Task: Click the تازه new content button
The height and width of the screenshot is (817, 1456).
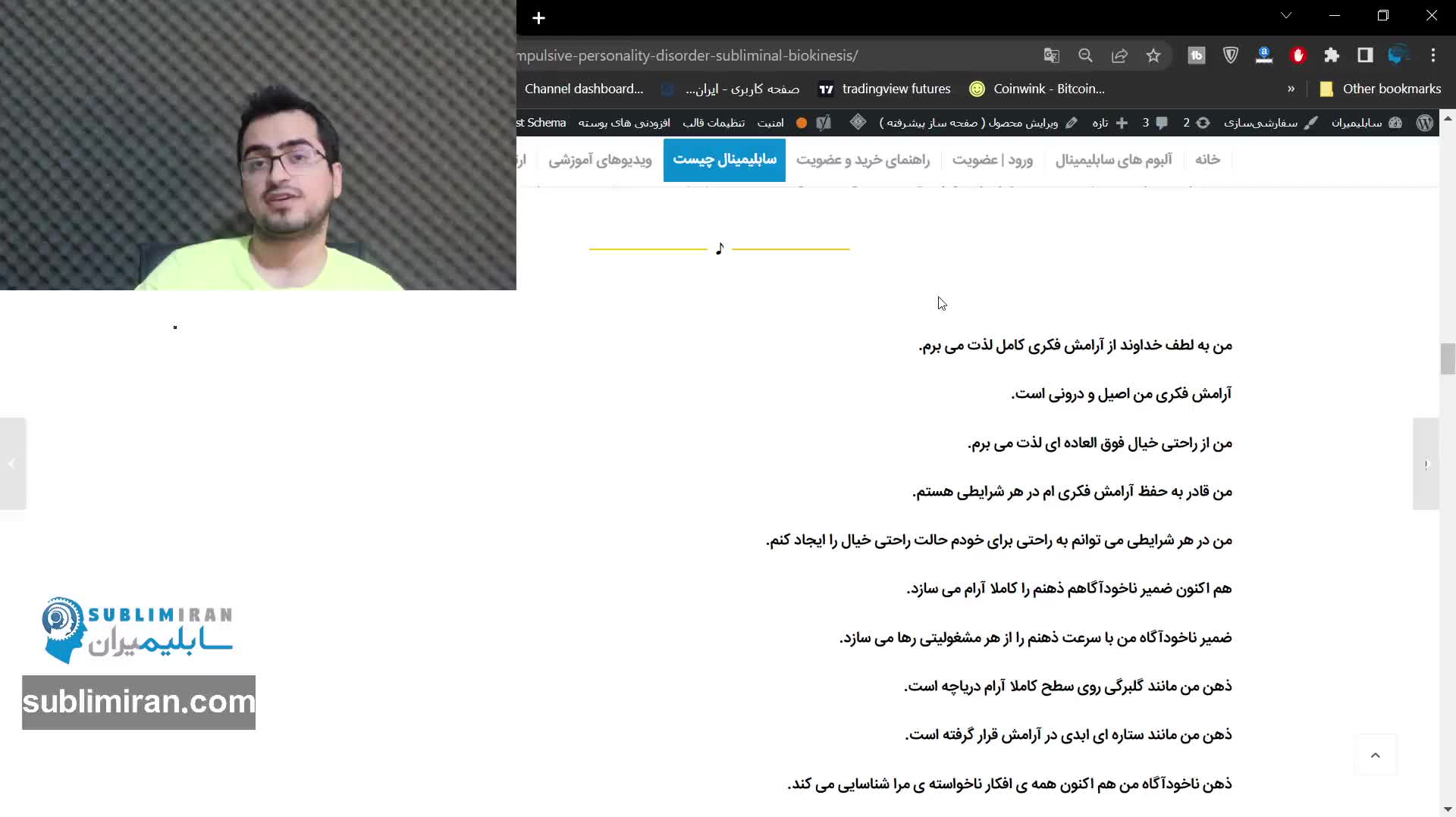Action: [1110, 123]
